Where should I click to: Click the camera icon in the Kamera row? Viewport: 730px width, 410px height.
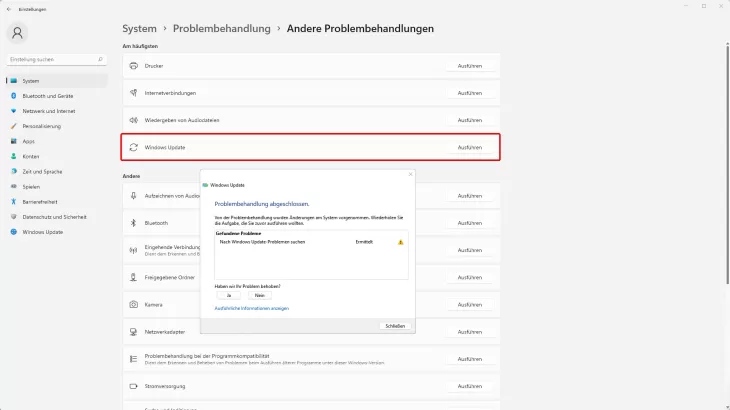[x=133, y=304]
